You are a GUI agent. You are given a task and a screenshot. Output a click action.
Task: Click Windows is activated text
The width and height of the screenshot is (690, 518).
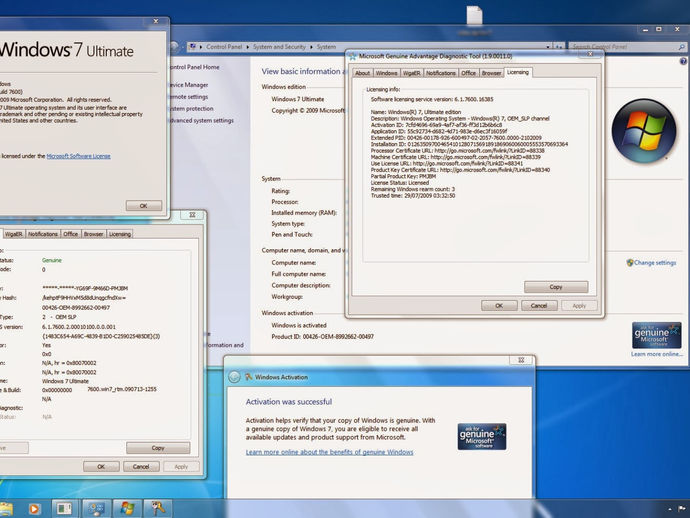point(299,325)
